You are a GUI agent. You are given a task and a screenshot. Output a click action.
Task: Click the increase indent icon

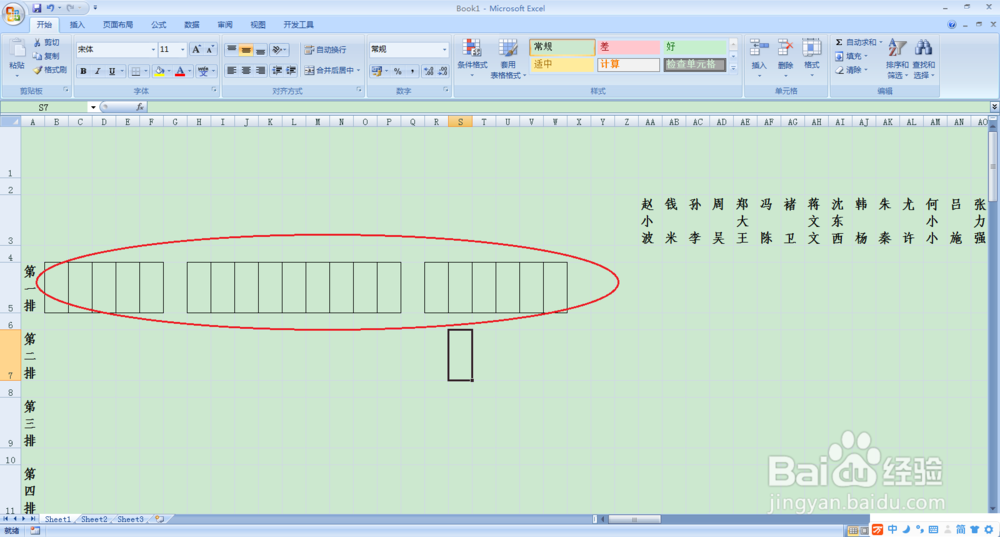tap(291, 70)
